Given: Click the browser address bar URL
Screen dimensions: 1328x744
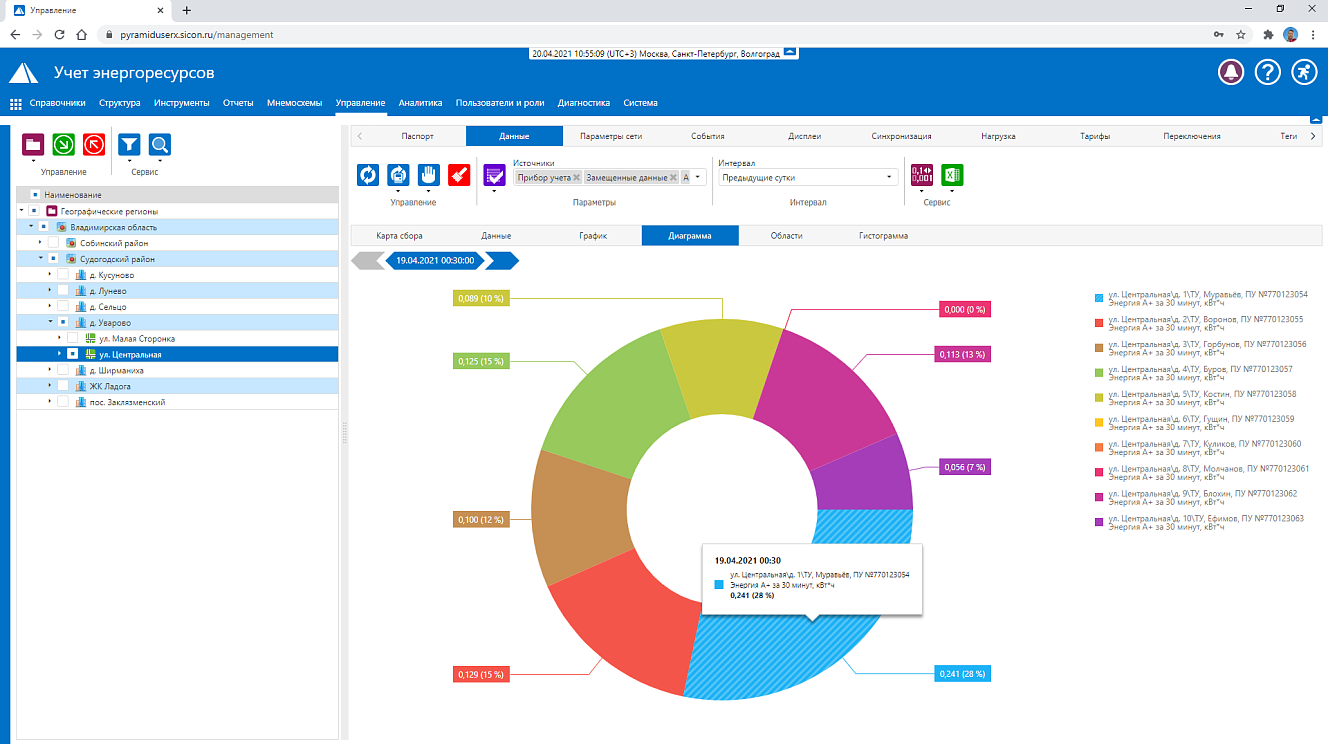Looking at the screenshot, I should 197,34.
